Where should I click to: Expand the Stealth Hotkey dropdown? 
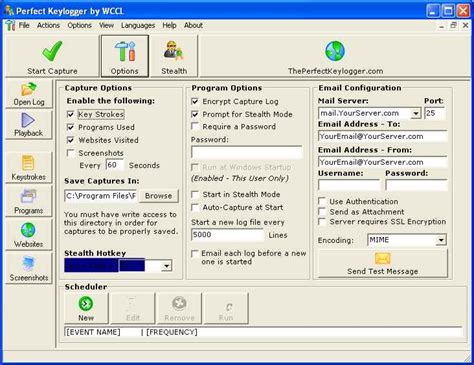pyautogui.click(x=166, y=266)
